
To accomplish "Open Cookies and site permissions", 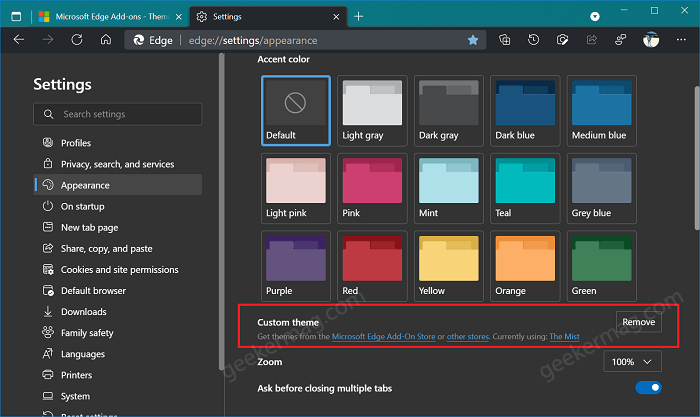I will click(x=118, y=269).
